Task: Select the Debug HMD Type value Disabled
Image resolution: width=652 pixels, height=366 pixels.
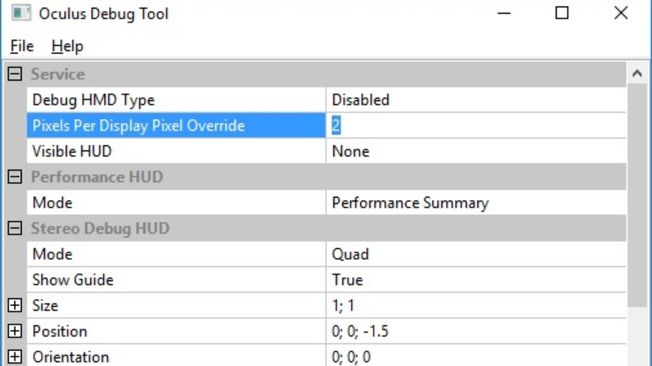Action: (476, 100)
